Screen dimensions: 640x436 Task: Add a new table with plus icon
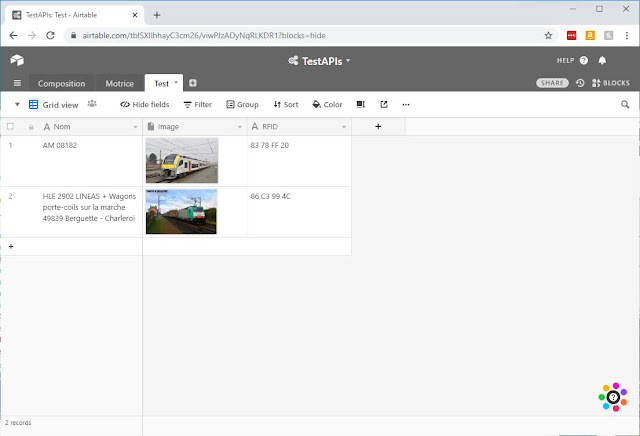(193, 83)
